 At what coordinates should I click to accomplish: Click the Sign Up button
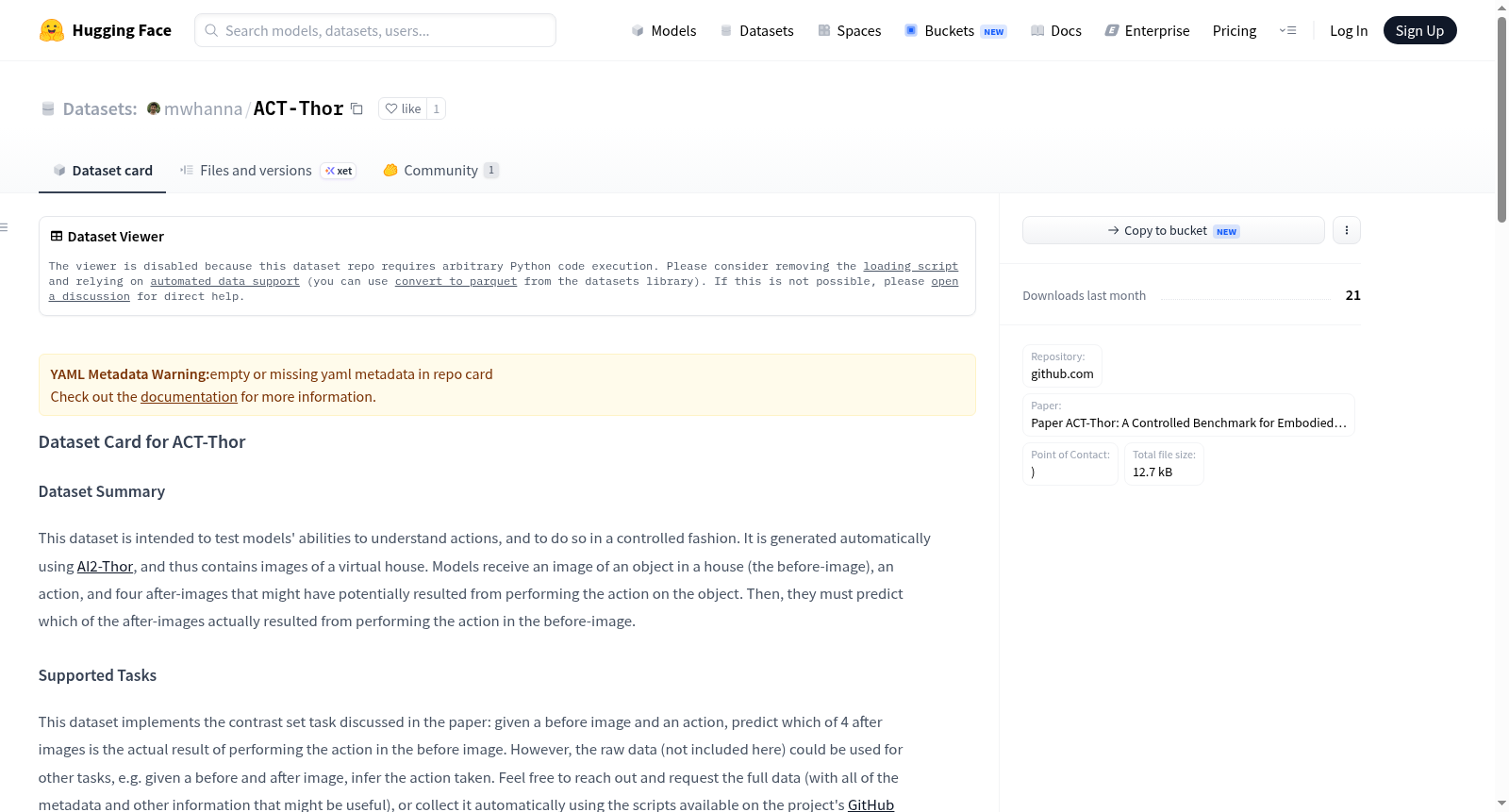coord(1419,30)
